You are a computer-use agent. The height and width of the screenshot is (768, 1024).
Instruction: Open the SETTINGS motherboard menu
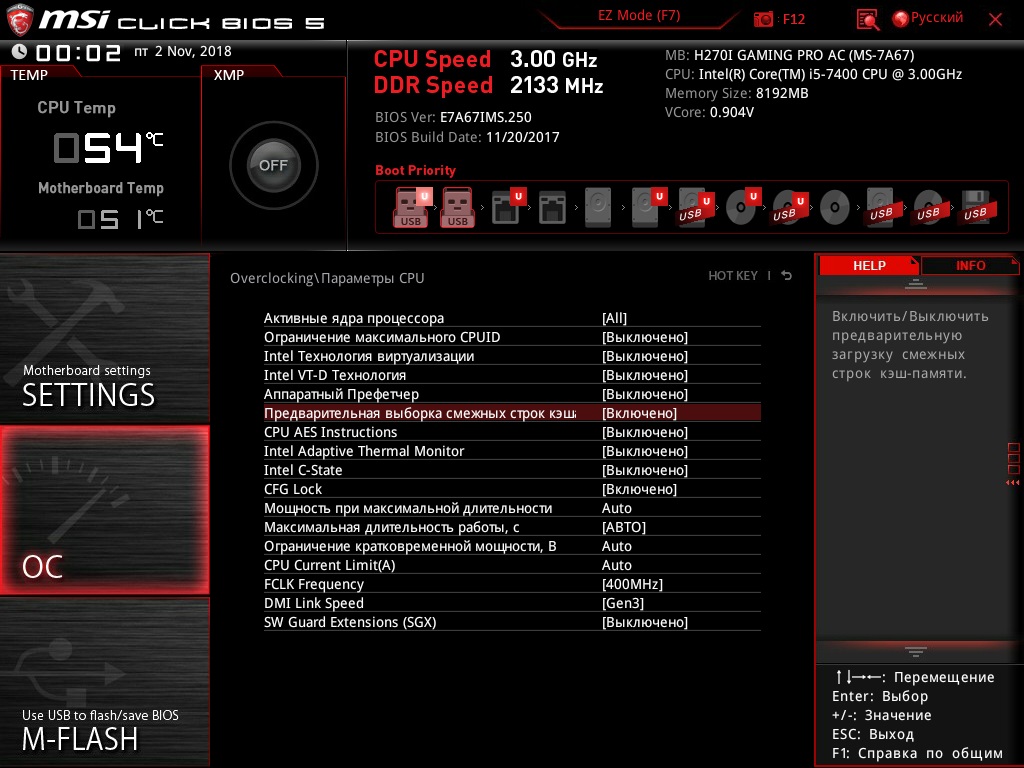[x=104, y=338]
